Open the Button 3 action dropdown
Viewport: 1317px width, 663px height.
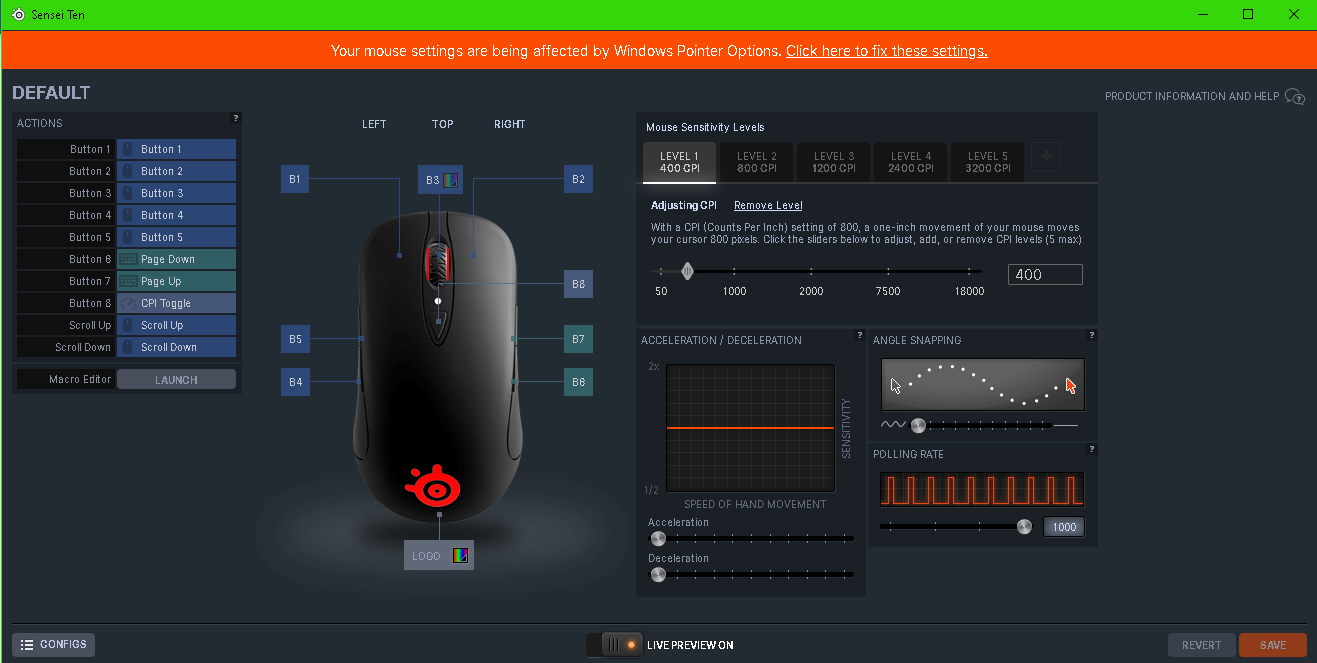(176, 193)
